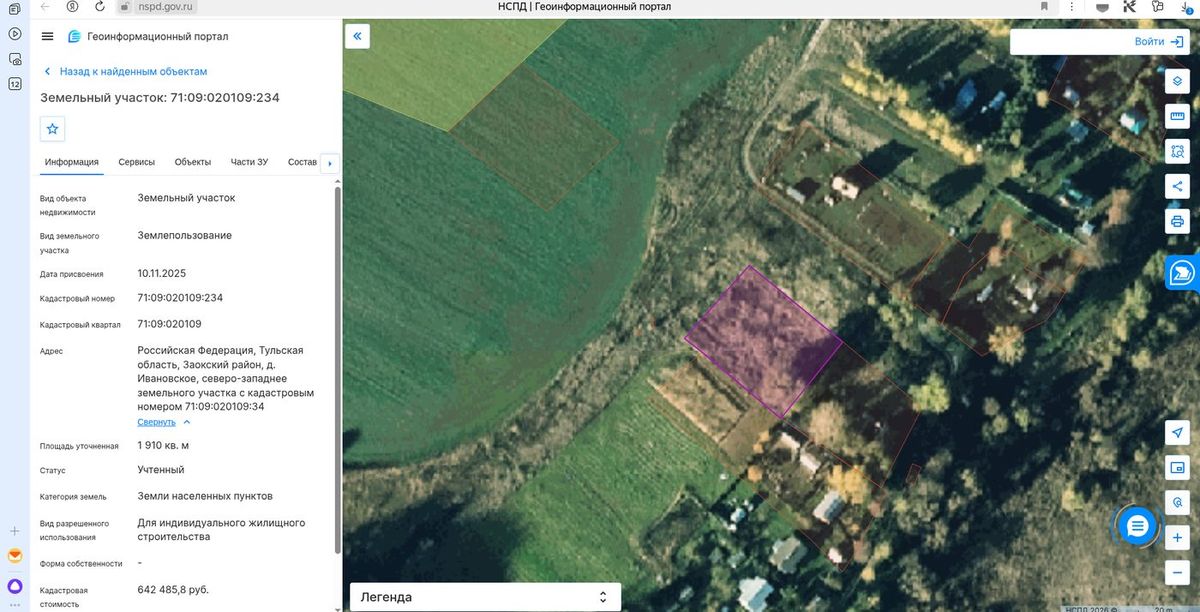Go back via Назад к найденным объектам

tap(125, 72)
